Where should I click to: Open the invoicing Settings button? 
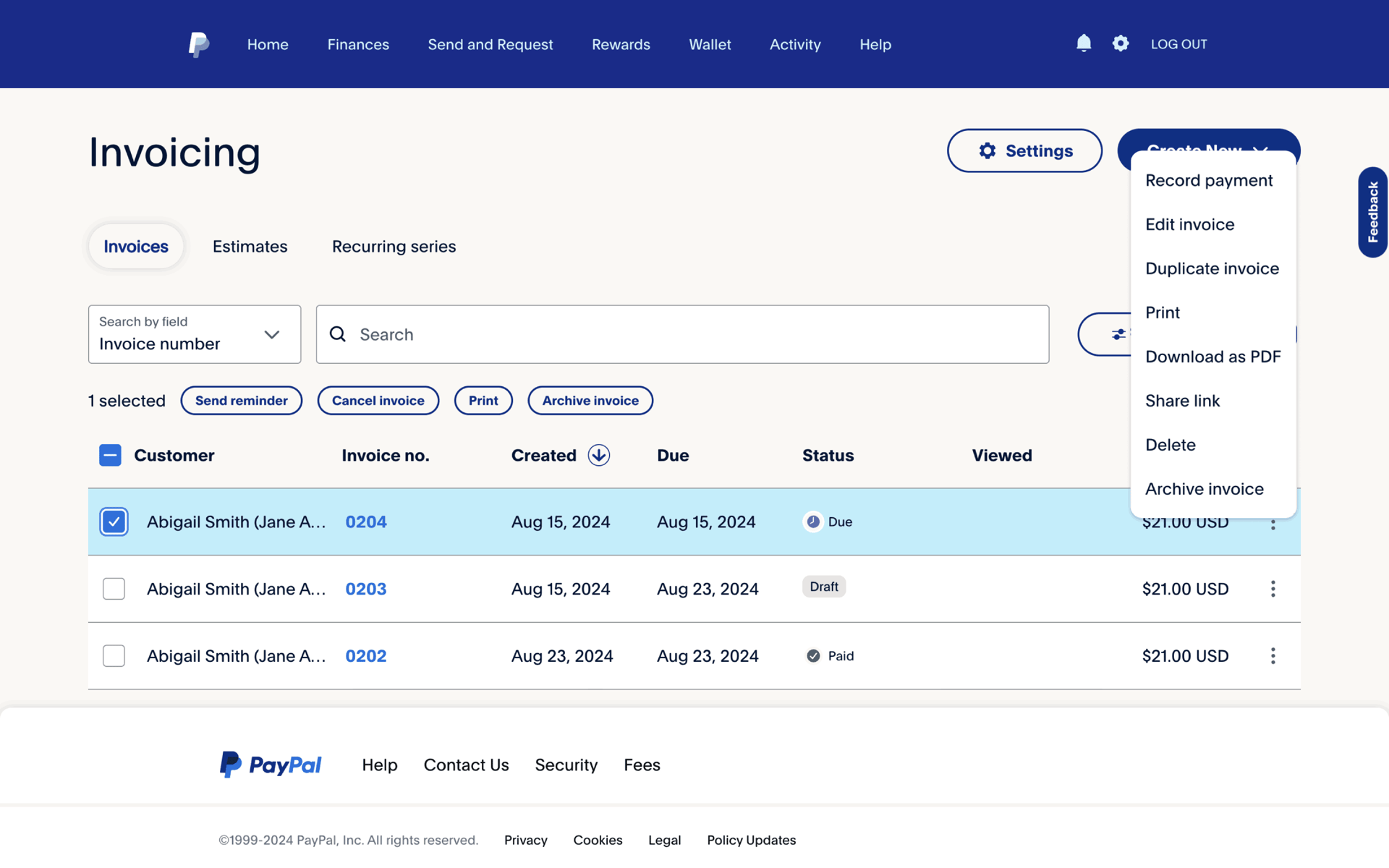(1024, 150)
